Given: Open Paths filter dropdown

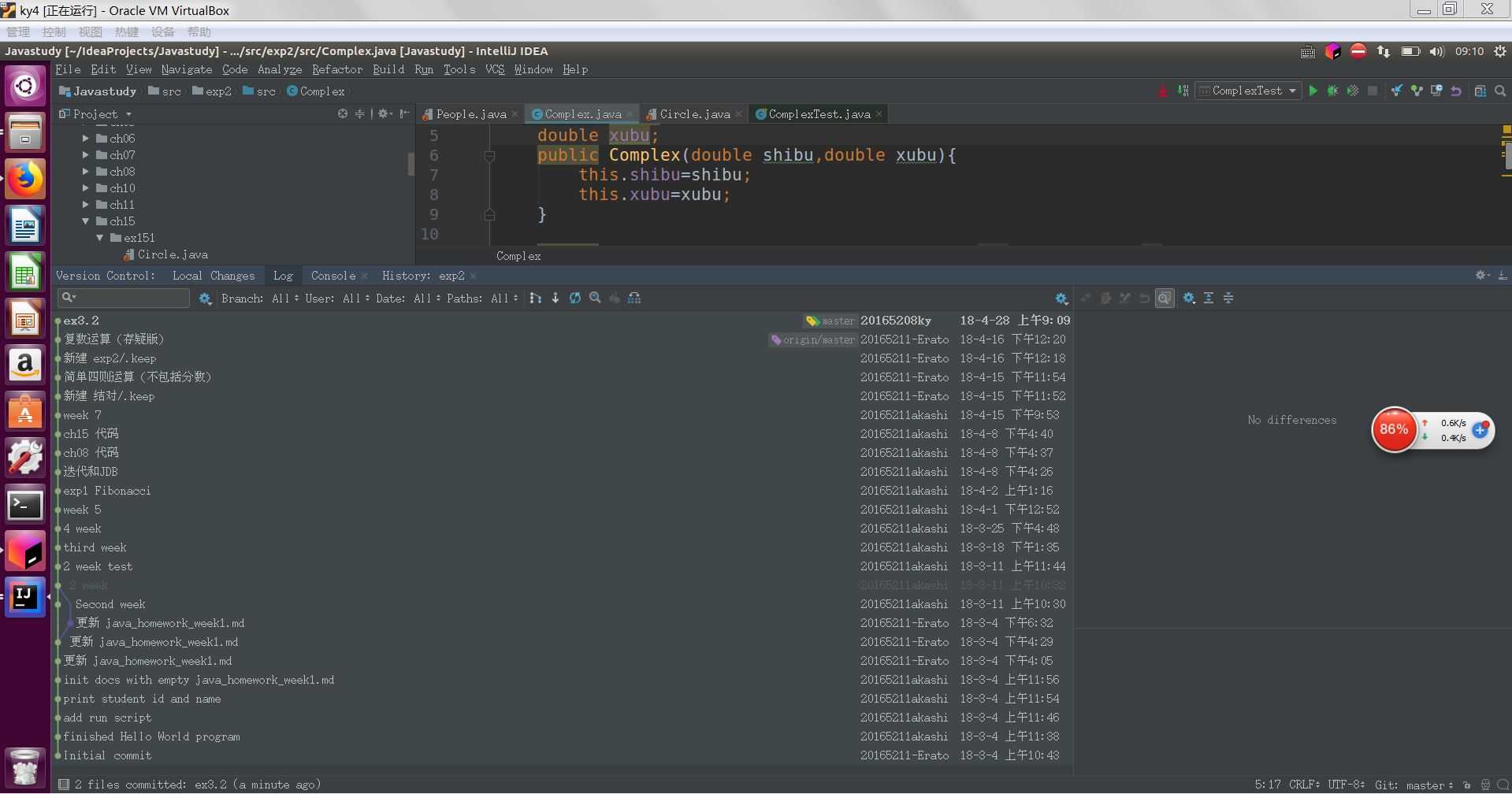Looking at the screenshot, I should point(482,299).
